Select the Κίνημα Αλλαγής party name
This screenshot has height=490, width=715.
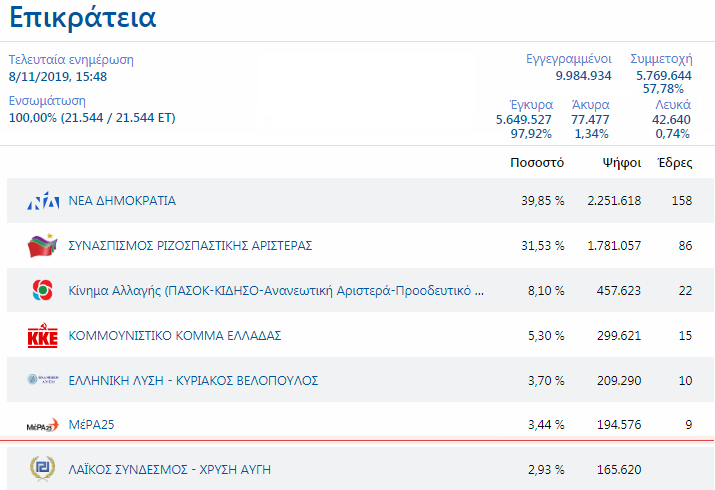[x=276, y=290]
